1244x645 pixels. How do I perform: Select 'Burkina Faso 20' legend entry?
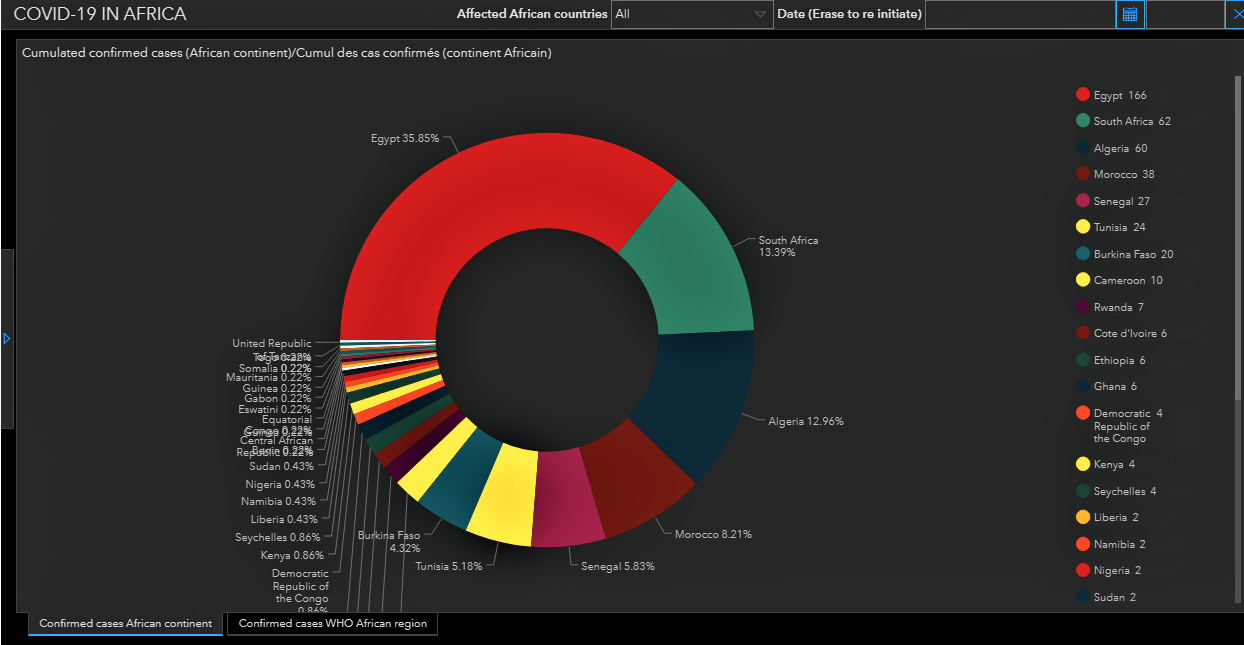click(1124, 254)
